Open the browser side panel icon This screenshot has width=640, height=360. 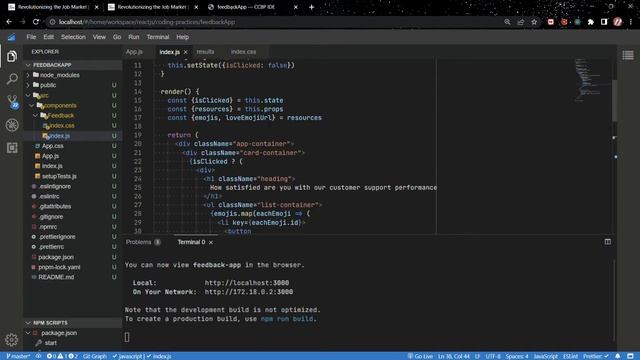604,22
